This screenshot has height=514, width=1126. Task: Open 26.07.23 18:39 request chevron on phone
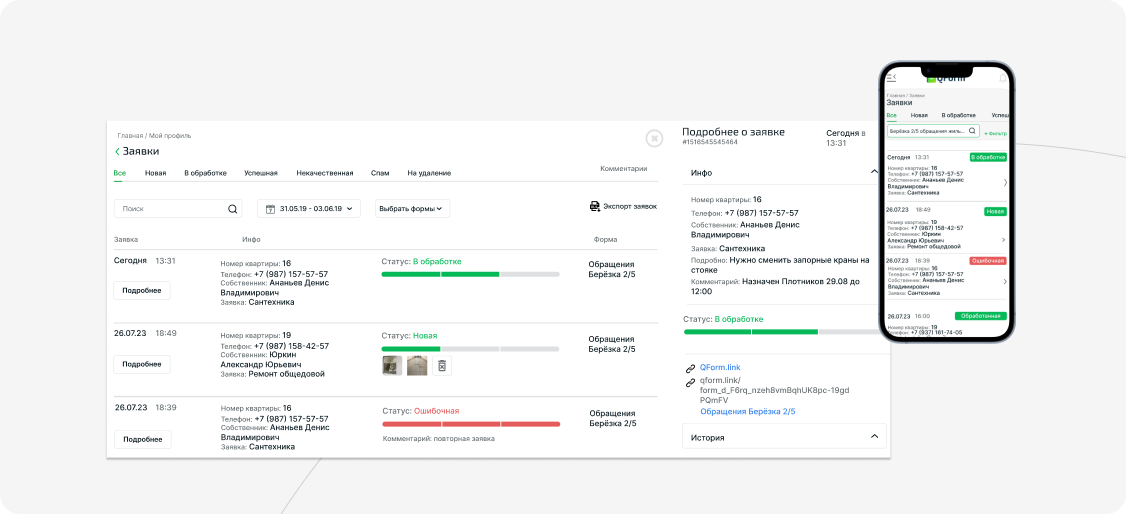[x=1003, y=283]
